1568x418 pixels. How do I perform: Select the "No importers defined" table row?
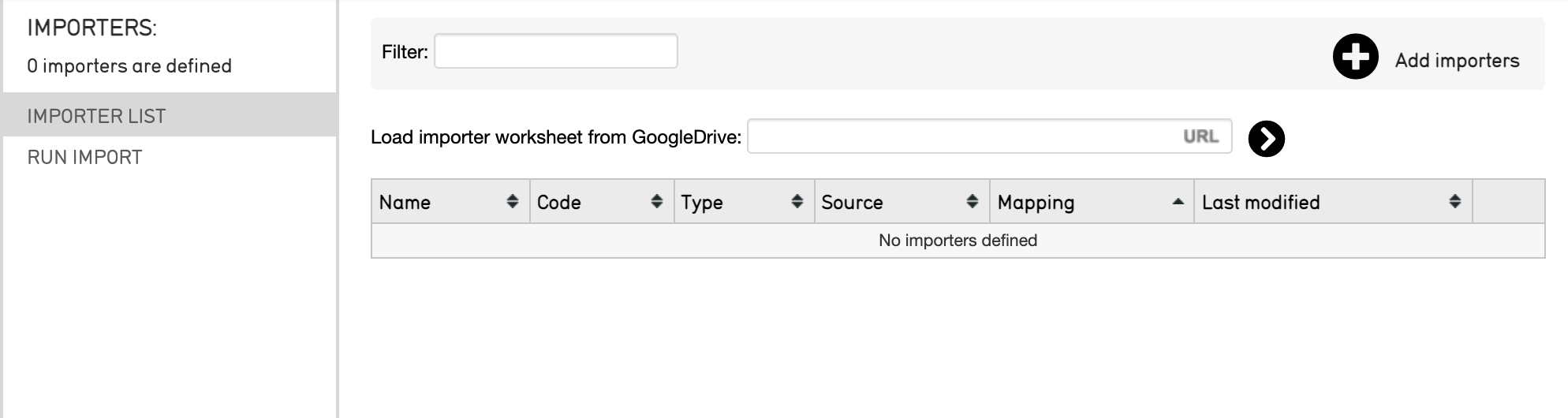coord(958,241)
